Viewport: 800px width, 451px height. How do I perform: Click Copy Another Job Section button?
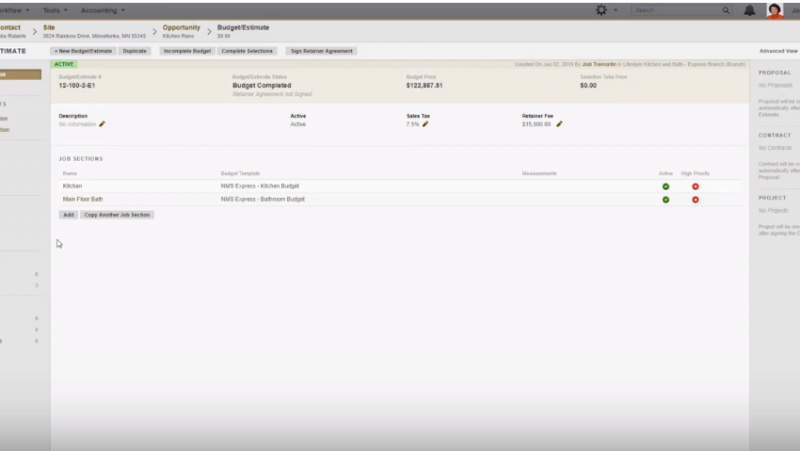(118, 215)
